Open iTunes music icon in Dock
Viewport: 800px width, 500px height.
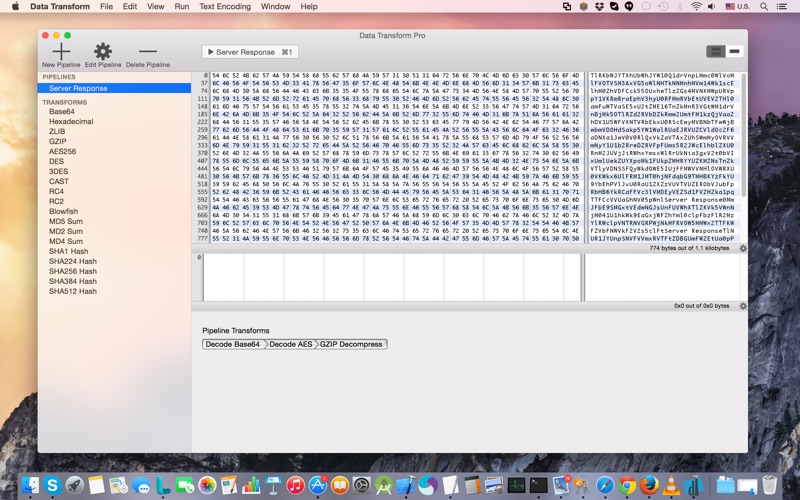tap(295, 485)
